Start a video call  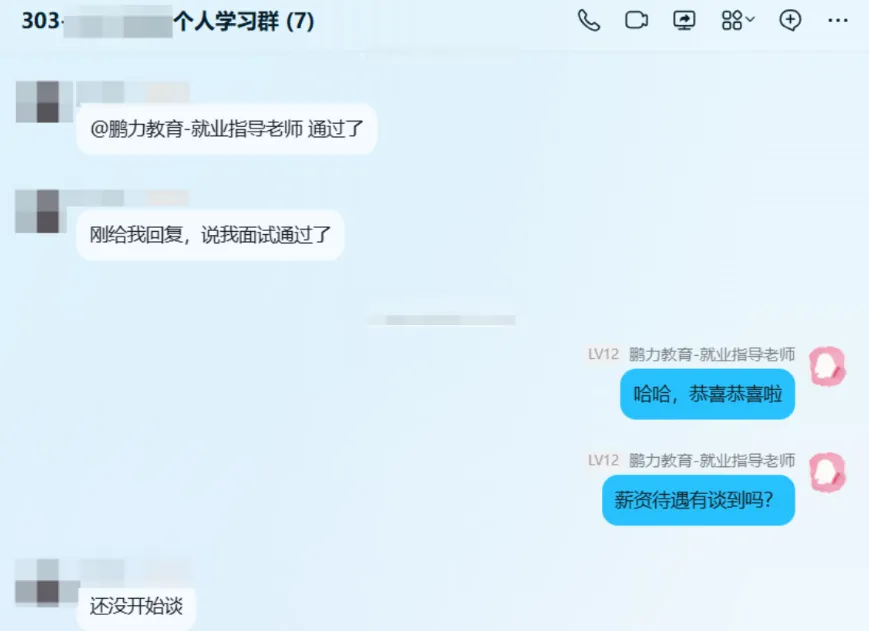pyautogui.click(x=636, y=20)
